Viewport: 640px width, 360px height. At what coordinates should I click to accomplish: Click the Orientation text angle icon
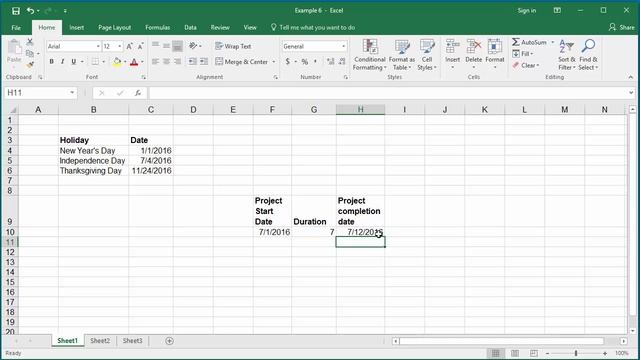(x=193, y=46)
